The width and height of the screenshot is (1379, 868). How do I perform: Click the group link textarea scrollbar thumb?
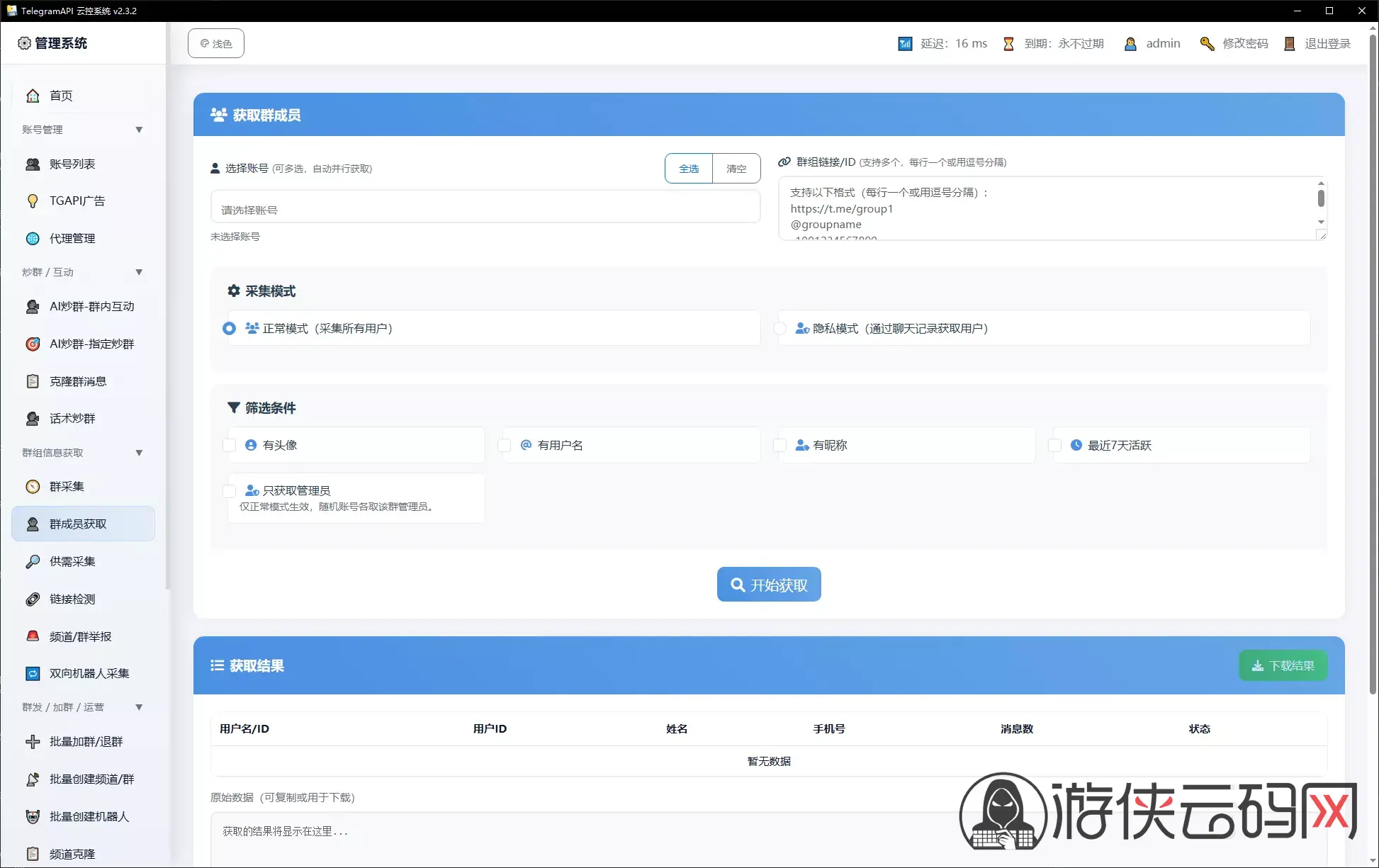(x=1321, y=198)
